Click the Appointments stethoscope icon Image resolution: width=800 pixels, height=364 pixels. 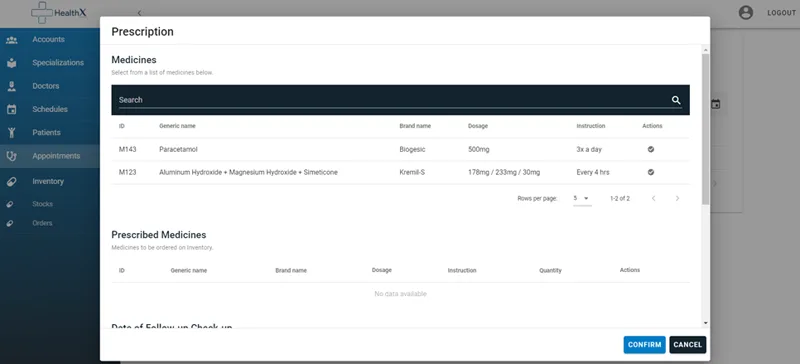[11, 156]
